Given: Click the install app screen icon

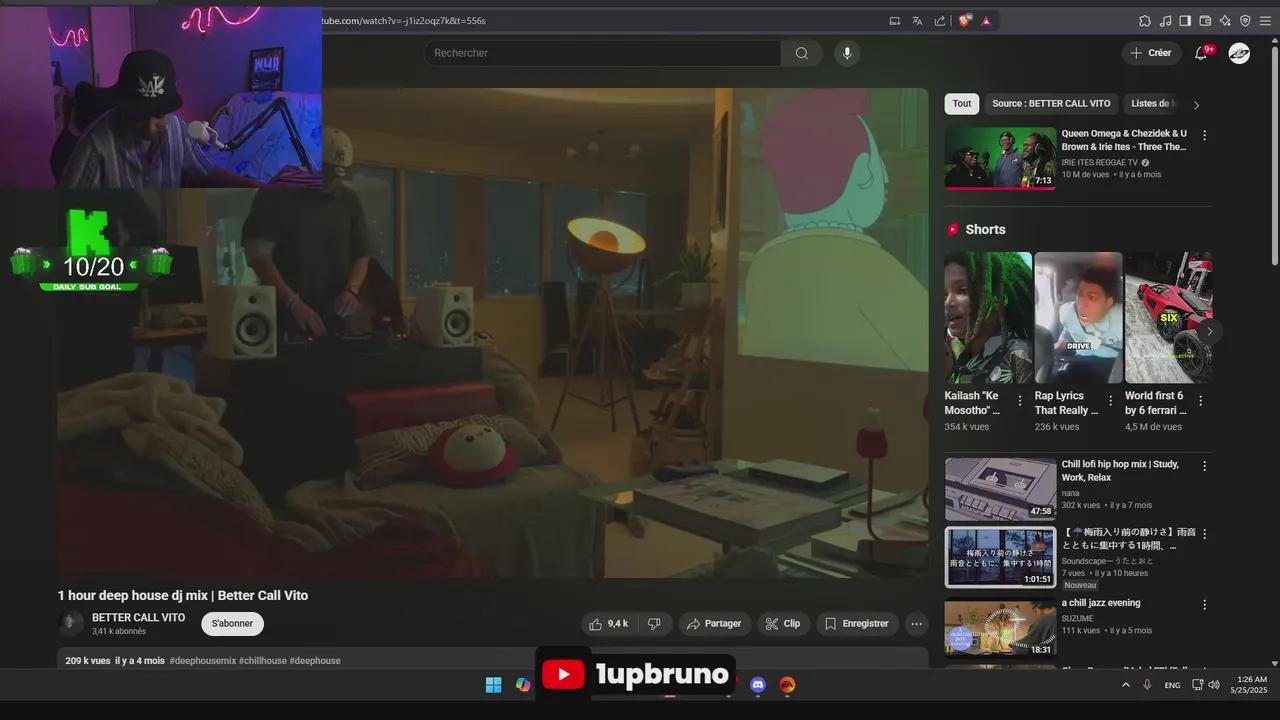Looking at the screenshot, I should pyautogui.click(x=894, y=20).
